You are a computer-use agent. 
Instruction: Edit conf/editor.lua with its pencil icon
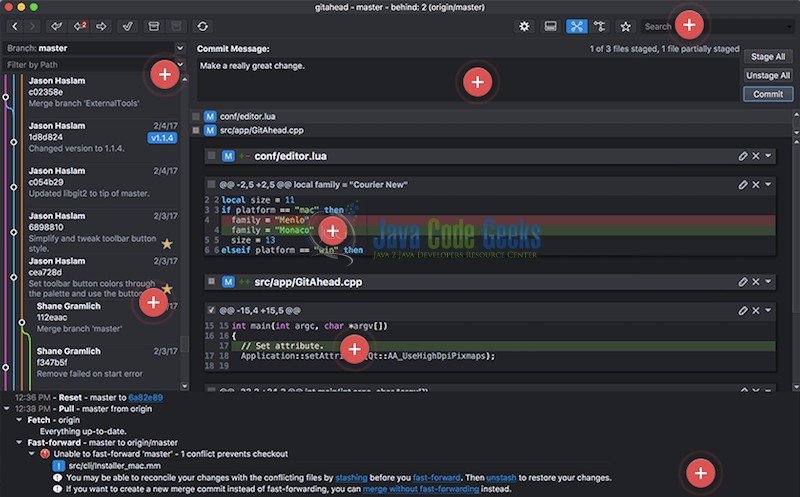[743, 156]
